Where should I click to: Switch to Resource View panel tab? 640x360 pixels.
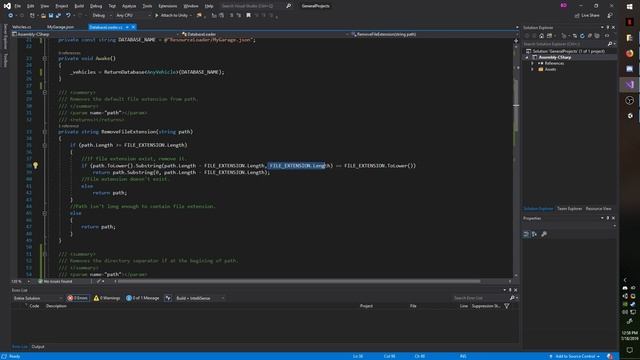coord(598,209)
